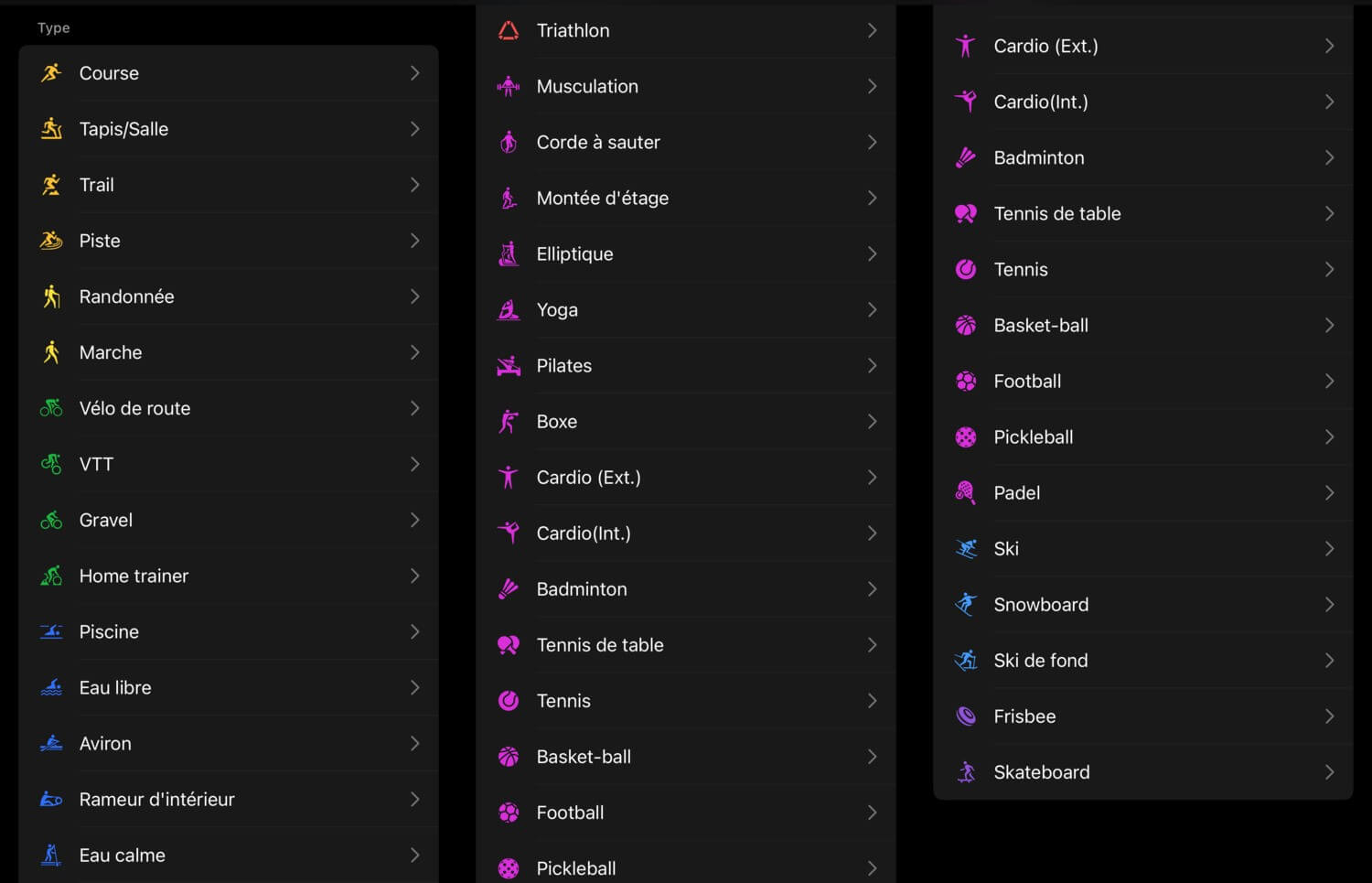Click the yellow runner icon beside Course
Image resolution: width=1372 pixels, height=883 pixels.
[x=51, y=73]
